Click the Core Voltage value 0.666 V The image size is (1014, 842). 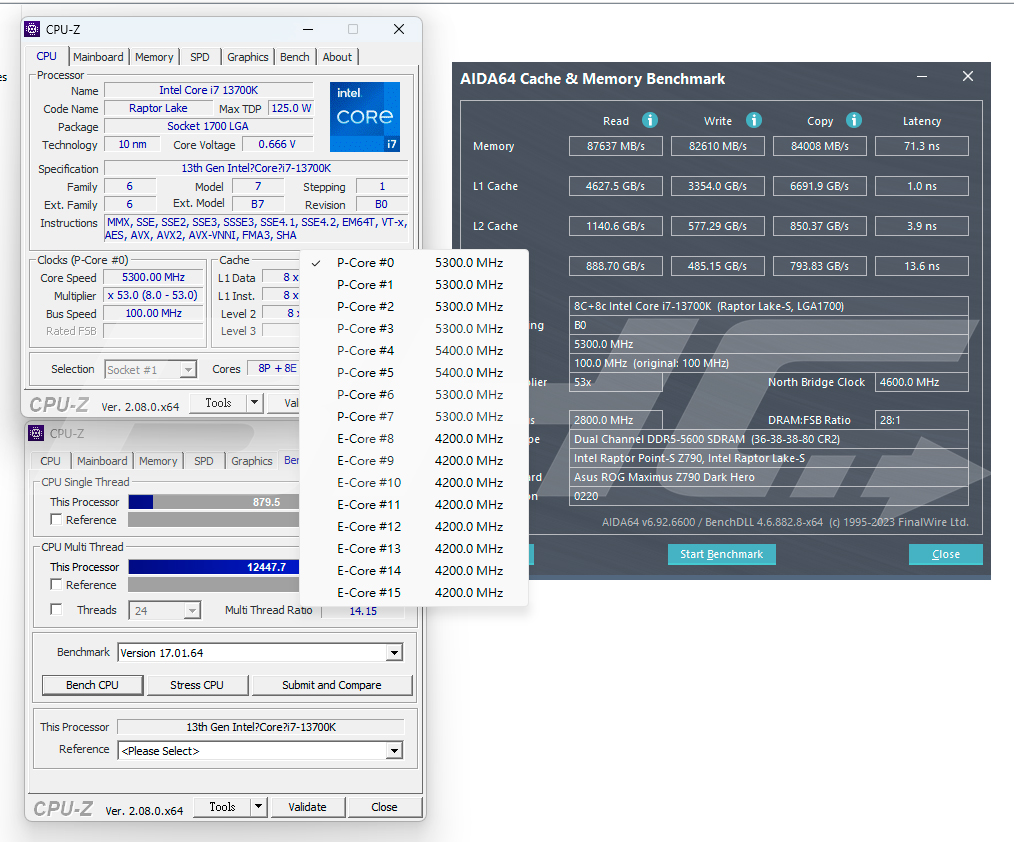(277, 144)
